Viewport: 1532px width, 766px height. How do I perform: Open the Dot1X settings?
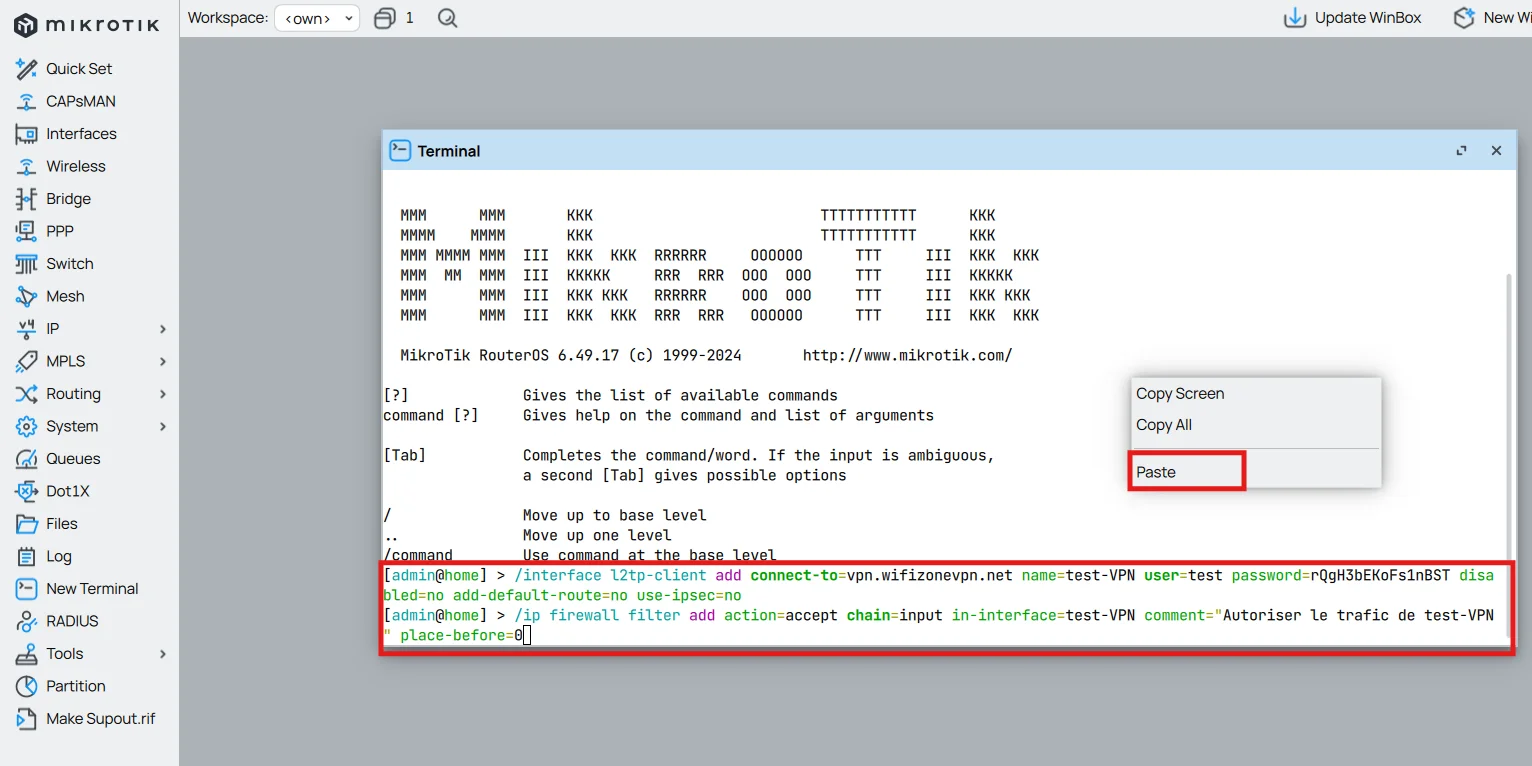[x=62, y=491]
